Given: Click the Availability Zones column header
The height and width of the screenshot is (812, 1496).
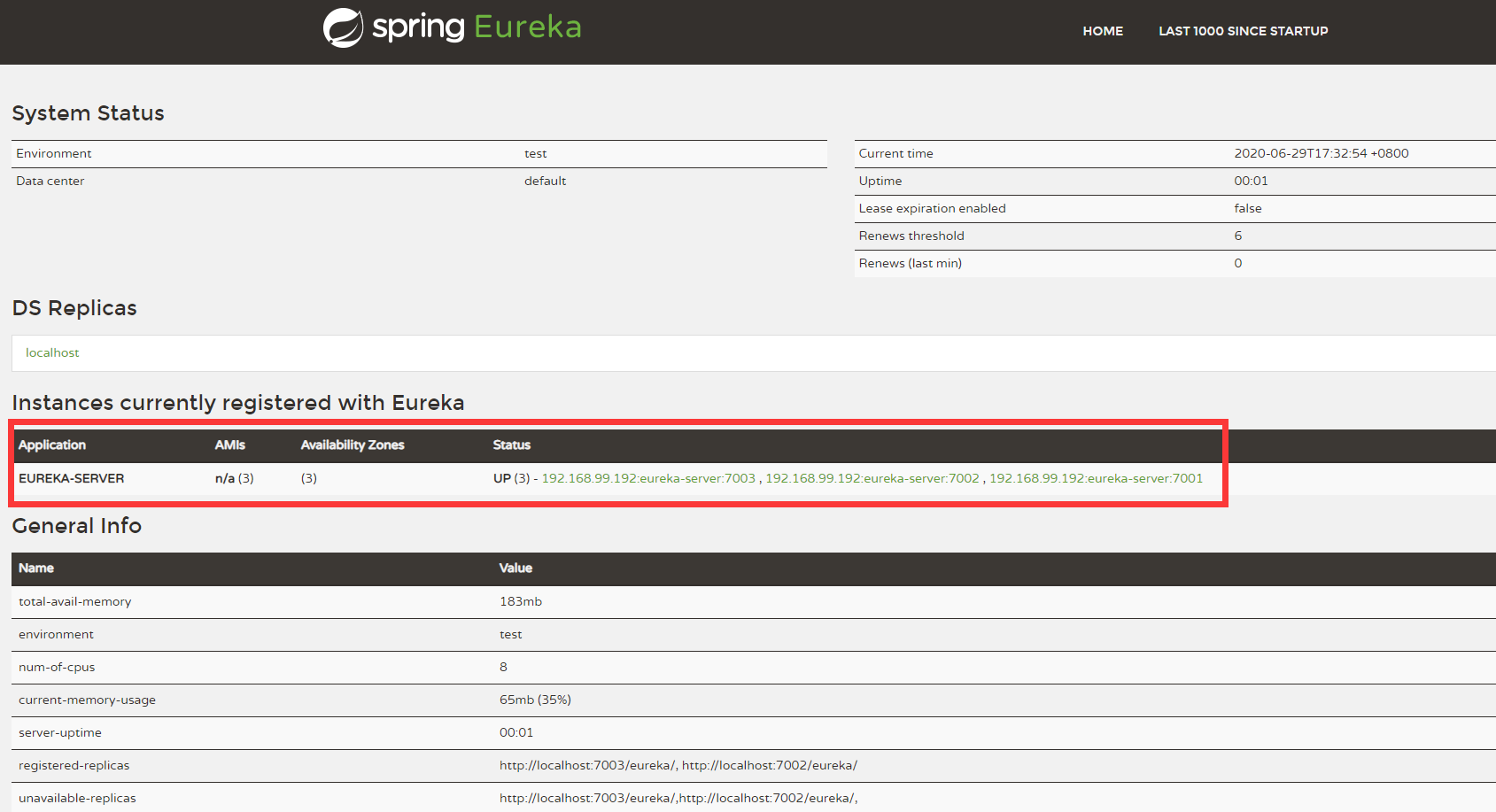Looking at the screenshot, I should click(353, 445).
